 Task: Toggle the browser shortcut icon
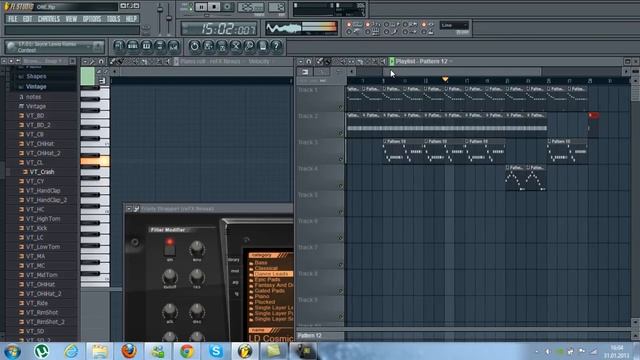pyautogui.click(x=160, y=46)
